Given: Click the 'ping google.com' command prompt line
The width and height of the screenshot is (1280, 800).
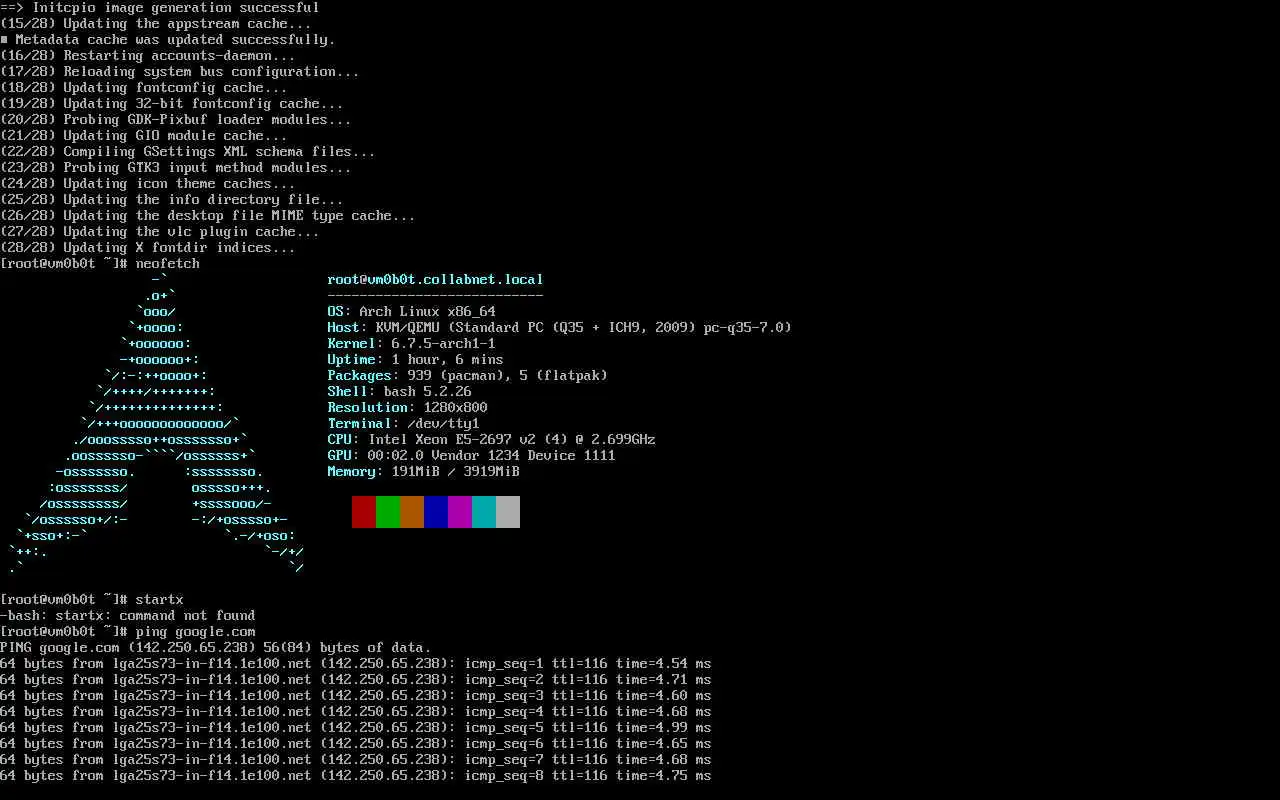Looking at the screenshot, I should tap(128, 632).
